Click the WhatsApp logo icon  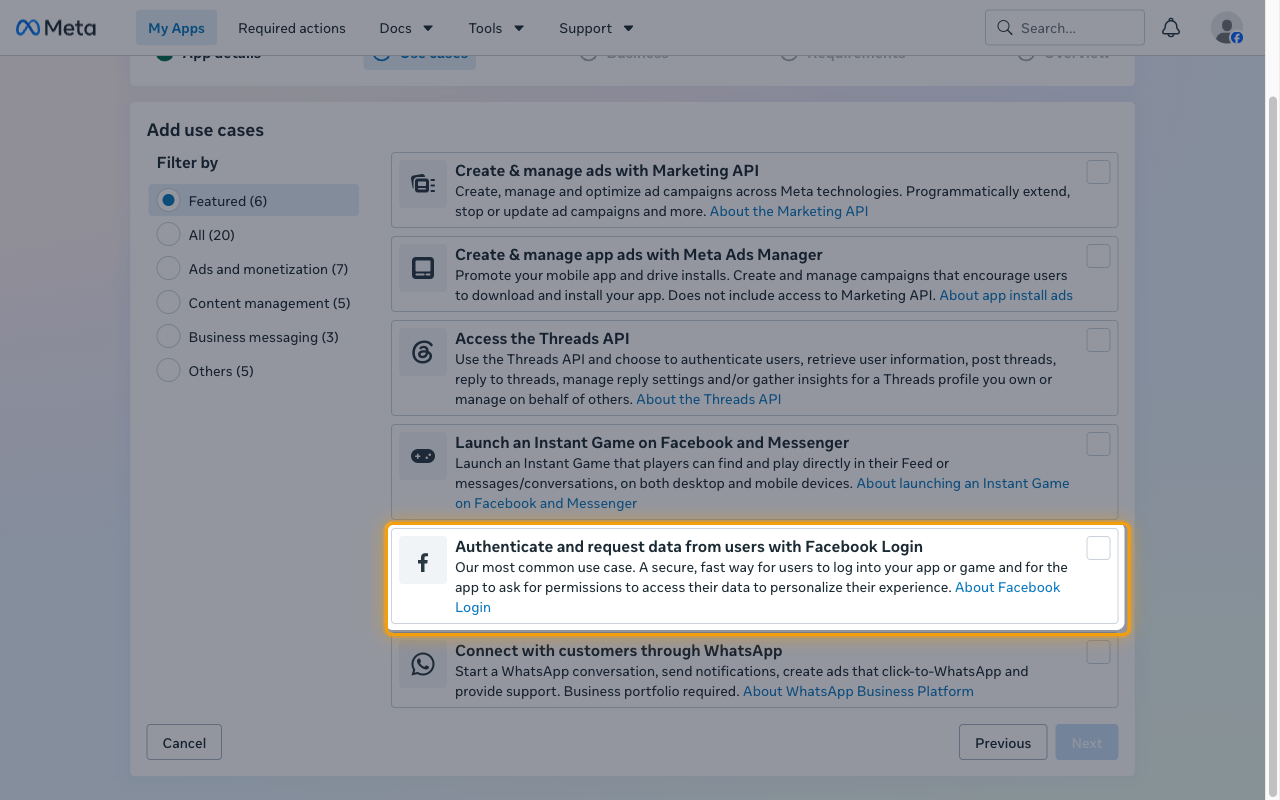tap(423, 664)
